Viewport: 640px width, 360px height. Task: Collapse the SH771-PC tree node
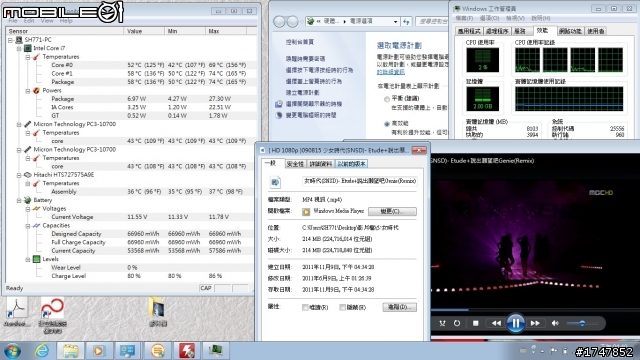[10, 40]
